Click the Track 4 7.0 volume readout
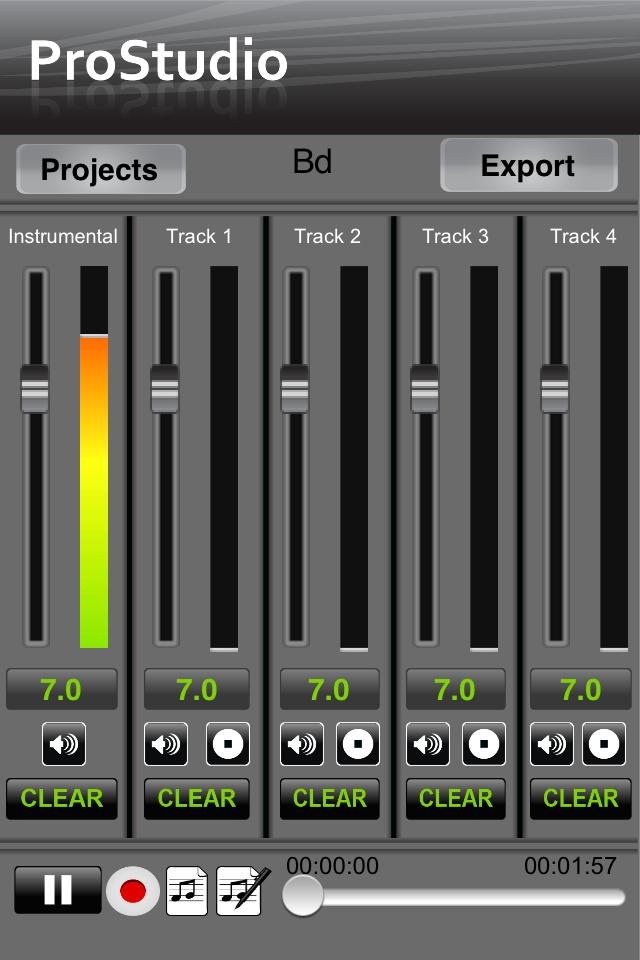 point(581,689)
